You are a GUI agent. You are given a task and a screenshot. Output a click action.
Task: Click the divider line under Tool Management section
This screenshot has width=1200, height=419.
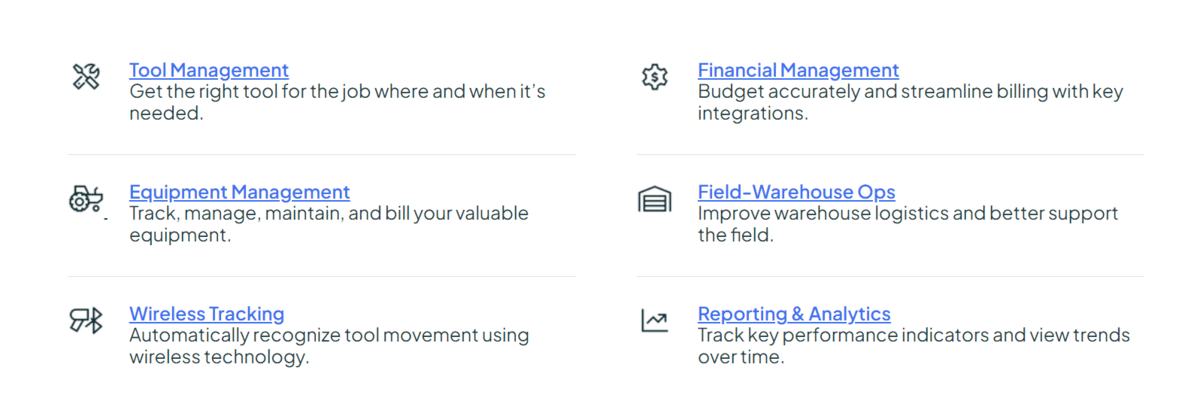(x=322, y=155)
